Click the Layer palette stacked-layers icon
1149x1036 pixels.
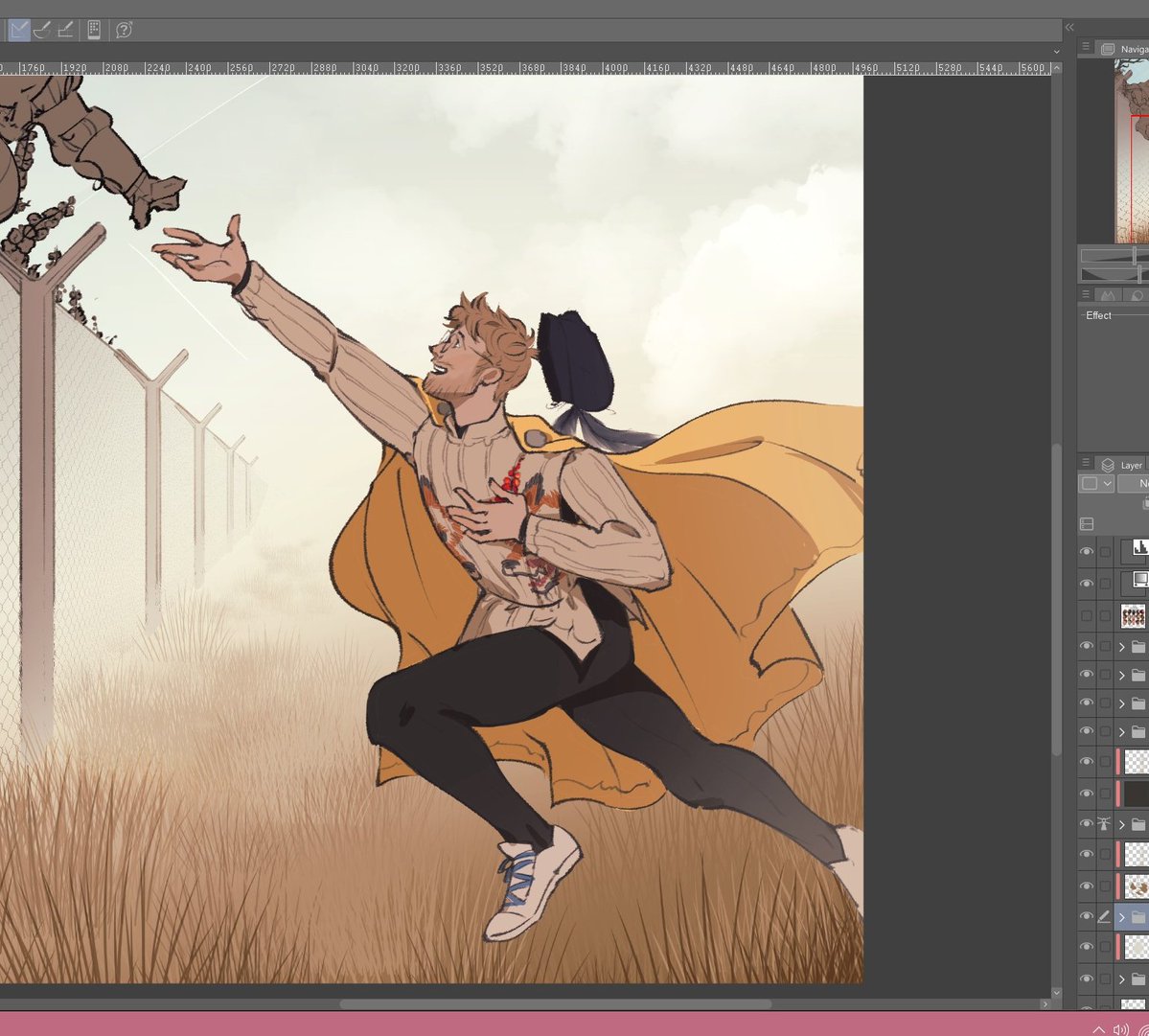click(1107, 465)
